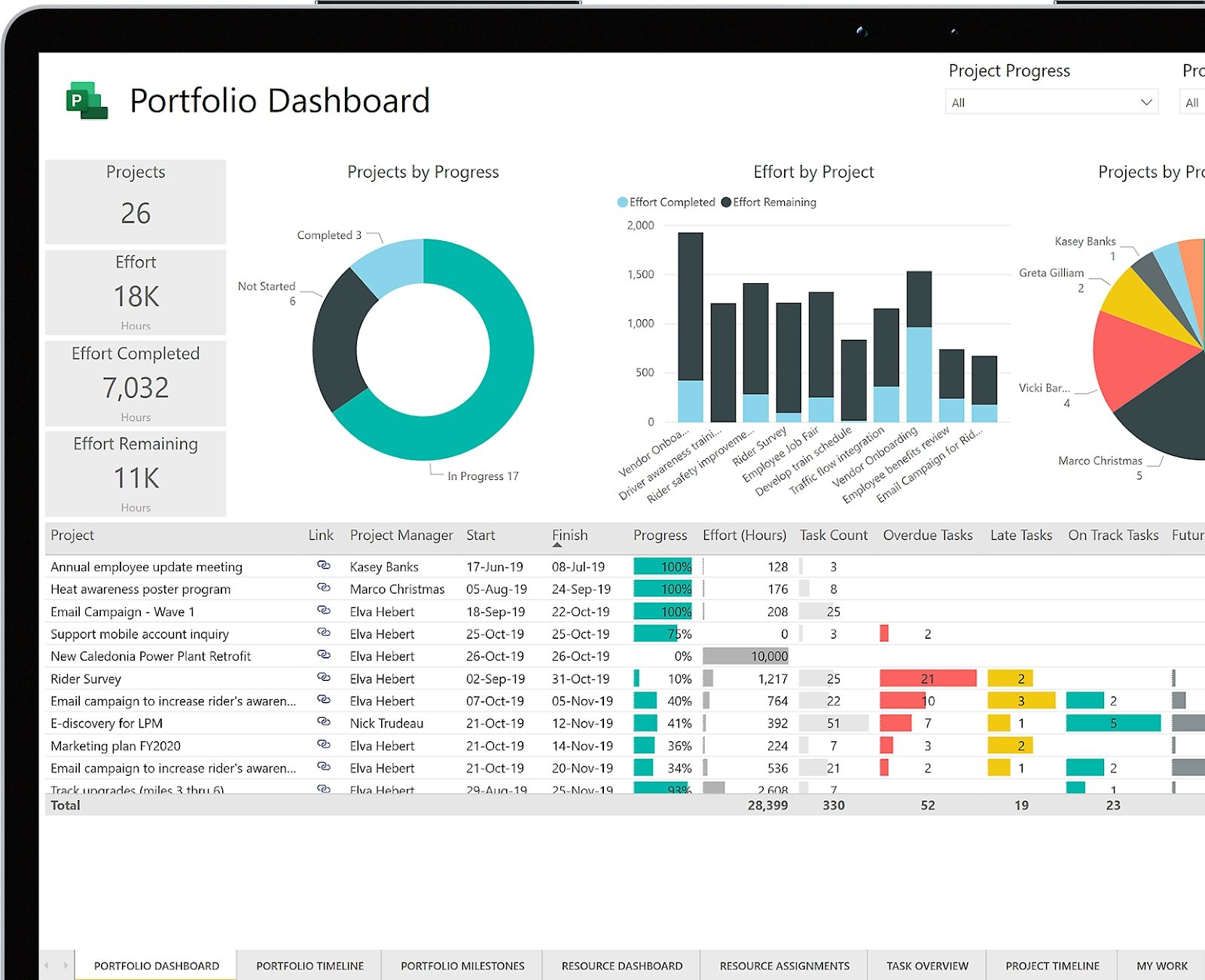Click the link icon for Annual employee update meeting
The width and height of the screenshot is (1205, 980).
[322, 566]
